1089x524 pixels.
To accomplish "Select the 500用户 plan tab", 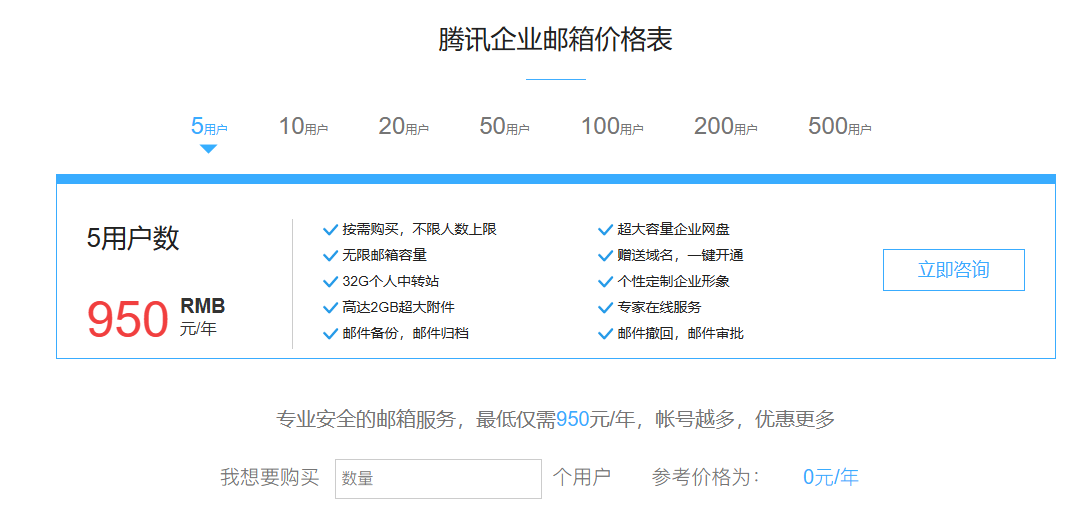I will click(839, 127).
